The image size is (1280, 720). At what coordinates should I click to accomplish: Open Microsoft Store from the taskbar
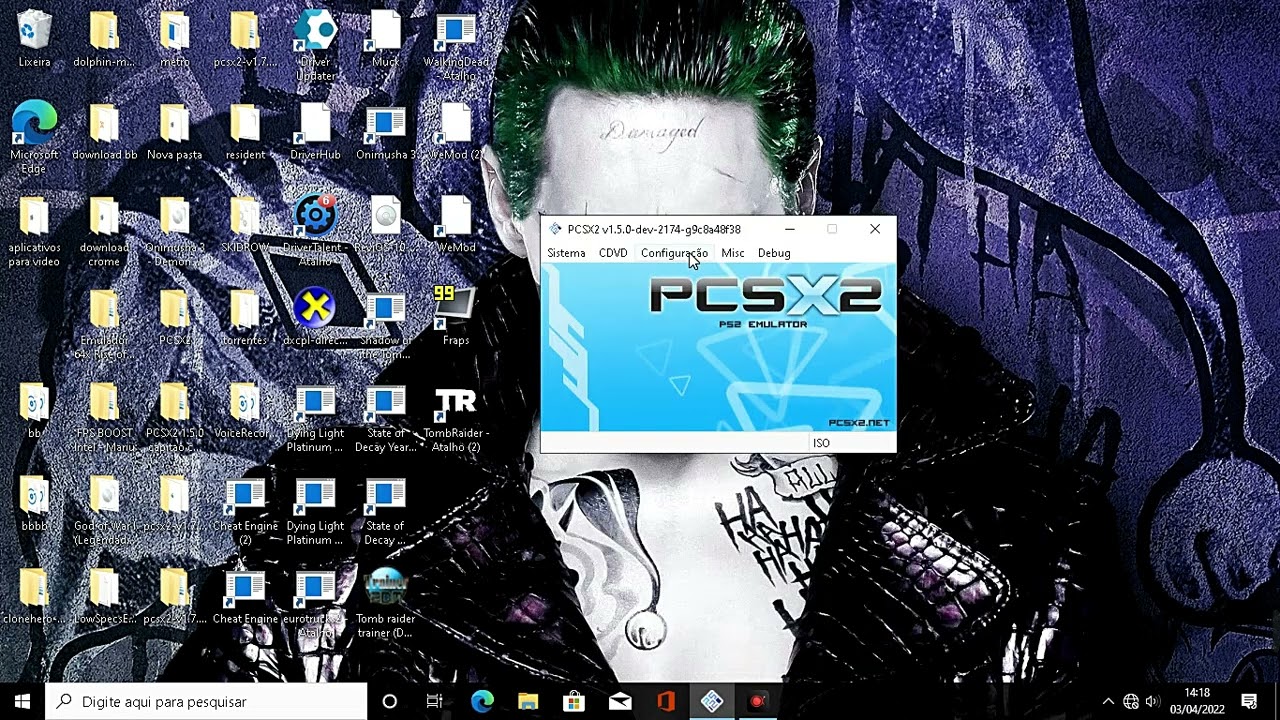pyautogui.click(x=574, y=701)
